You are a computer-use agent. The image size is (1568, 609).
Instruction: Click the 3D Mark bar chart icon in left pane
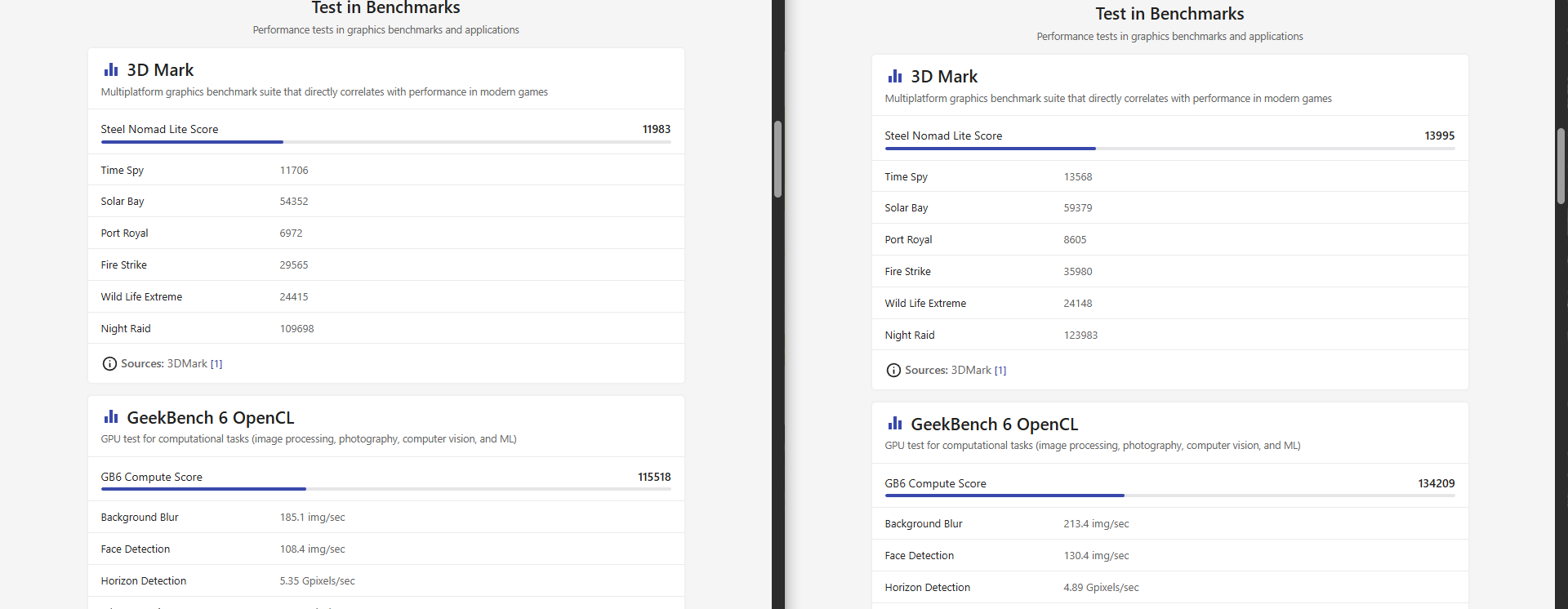(111, 70)
